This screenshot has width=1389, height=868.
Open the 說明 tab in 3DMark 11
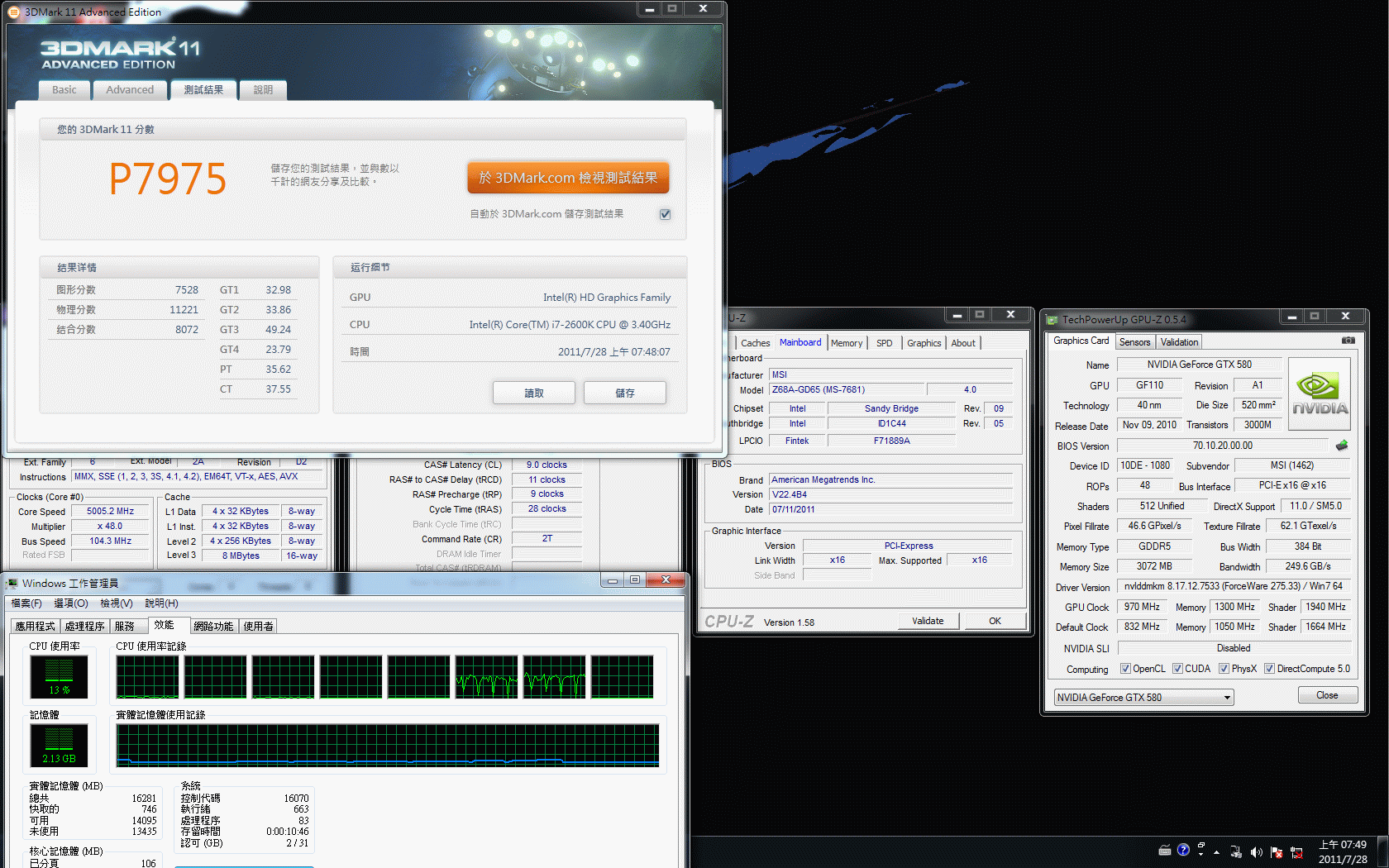pyautogui.click(x=263, y=90)
